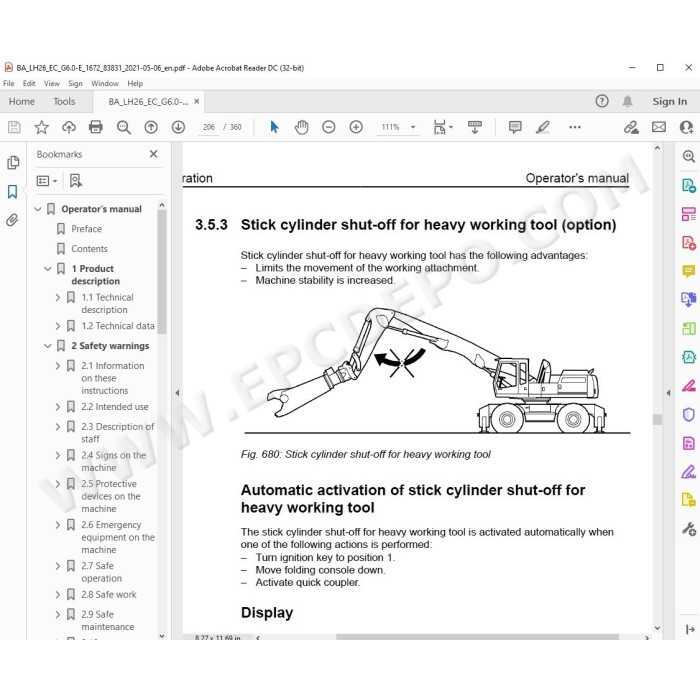Open the Help menu
Viewport: 700px width, 700px height.
[135, 83]
